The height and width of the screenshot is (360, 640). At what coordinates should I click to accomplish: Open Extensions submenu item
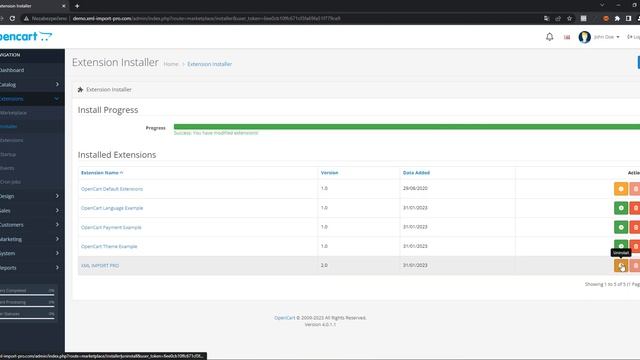[11, 140]
